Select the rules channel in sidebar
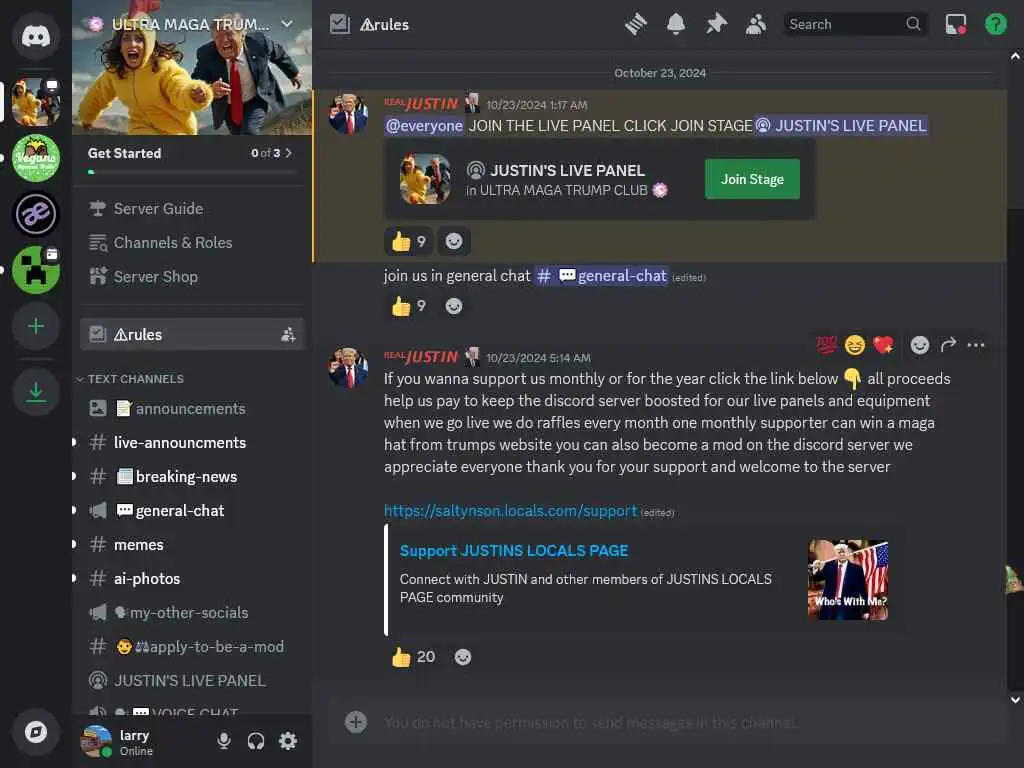 pyautogui.click(x=192, y=334)
